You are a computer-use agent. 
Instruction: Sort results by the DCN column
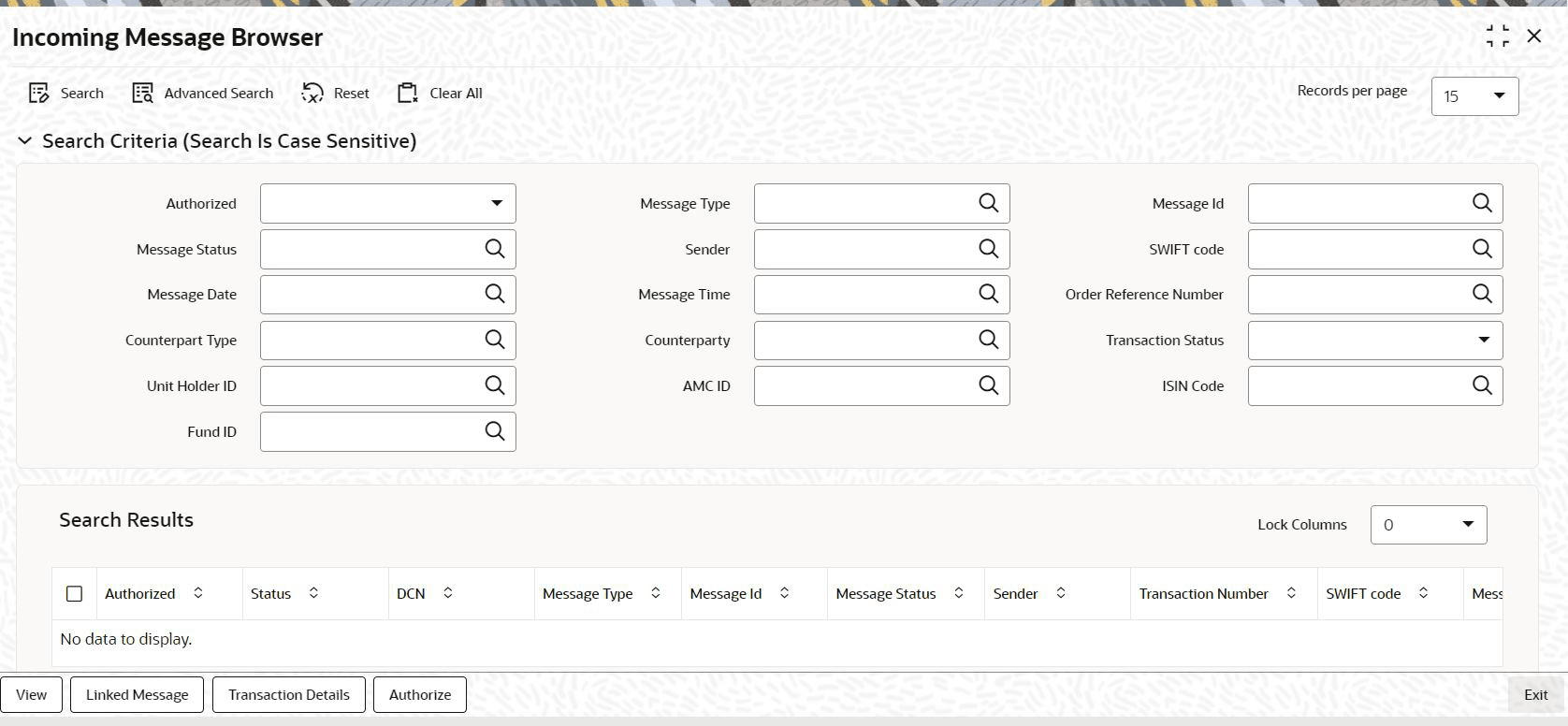[448, 593]
